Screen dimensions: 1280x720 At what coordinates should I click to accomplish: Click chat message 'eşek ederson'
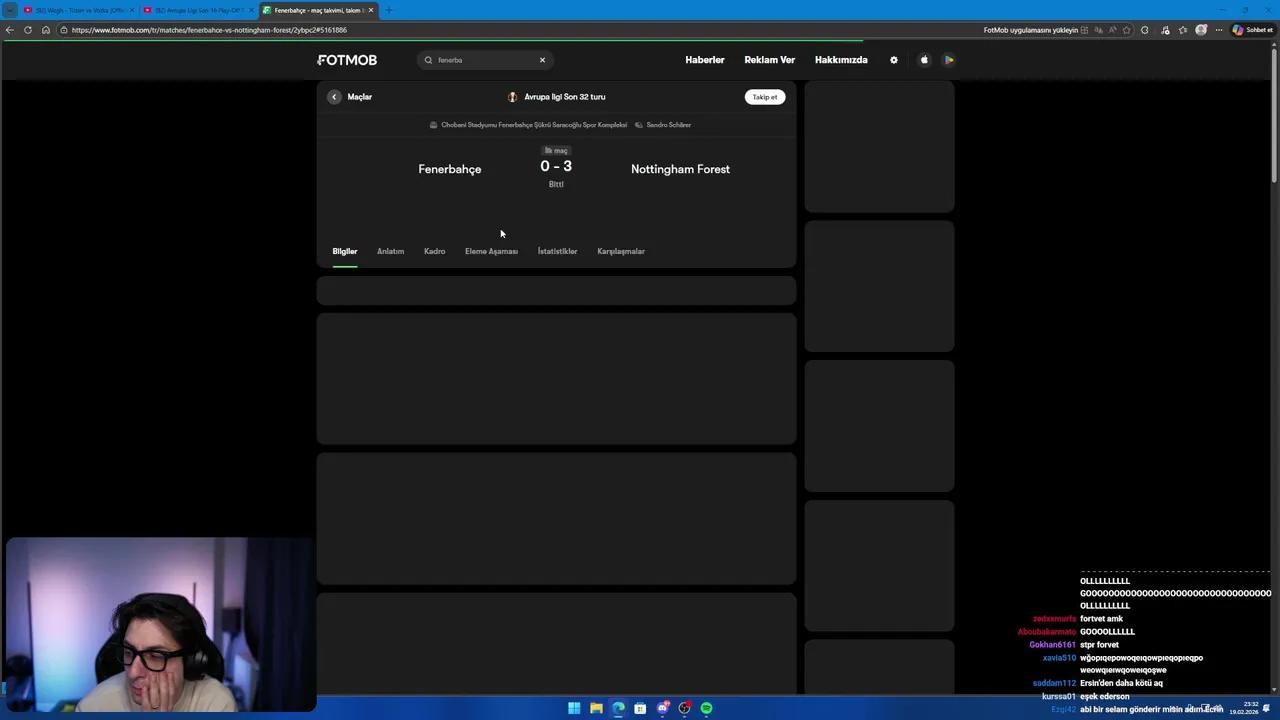[1104, 697]
